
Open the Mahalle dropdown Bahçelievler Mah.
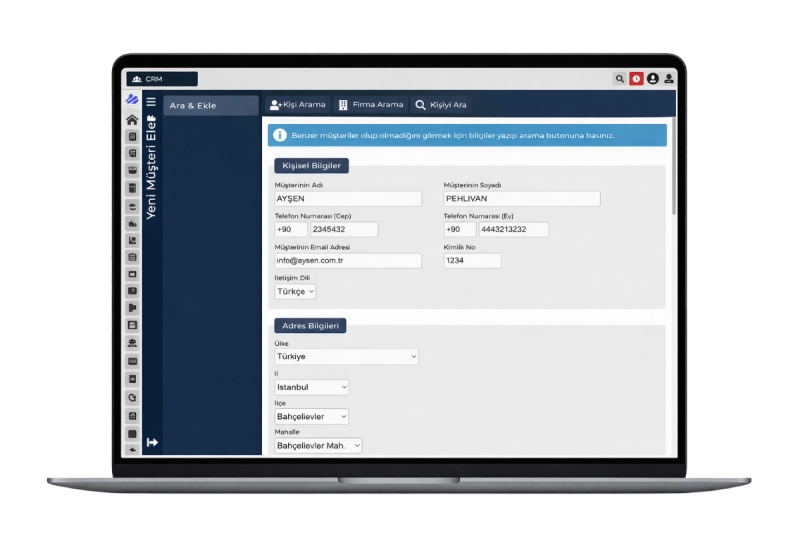[318, 446]
